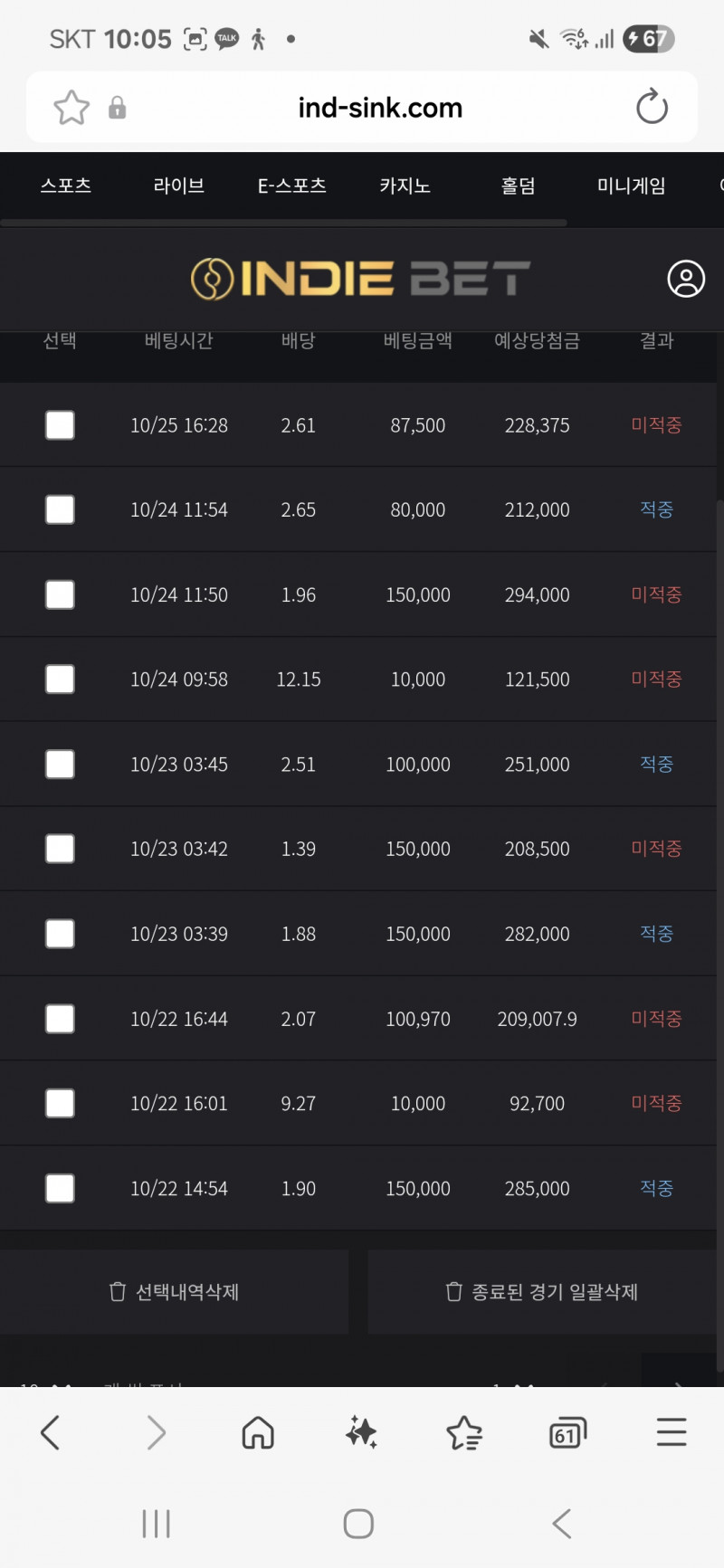Switch to the 미니게임 tab

pos(631,185)
